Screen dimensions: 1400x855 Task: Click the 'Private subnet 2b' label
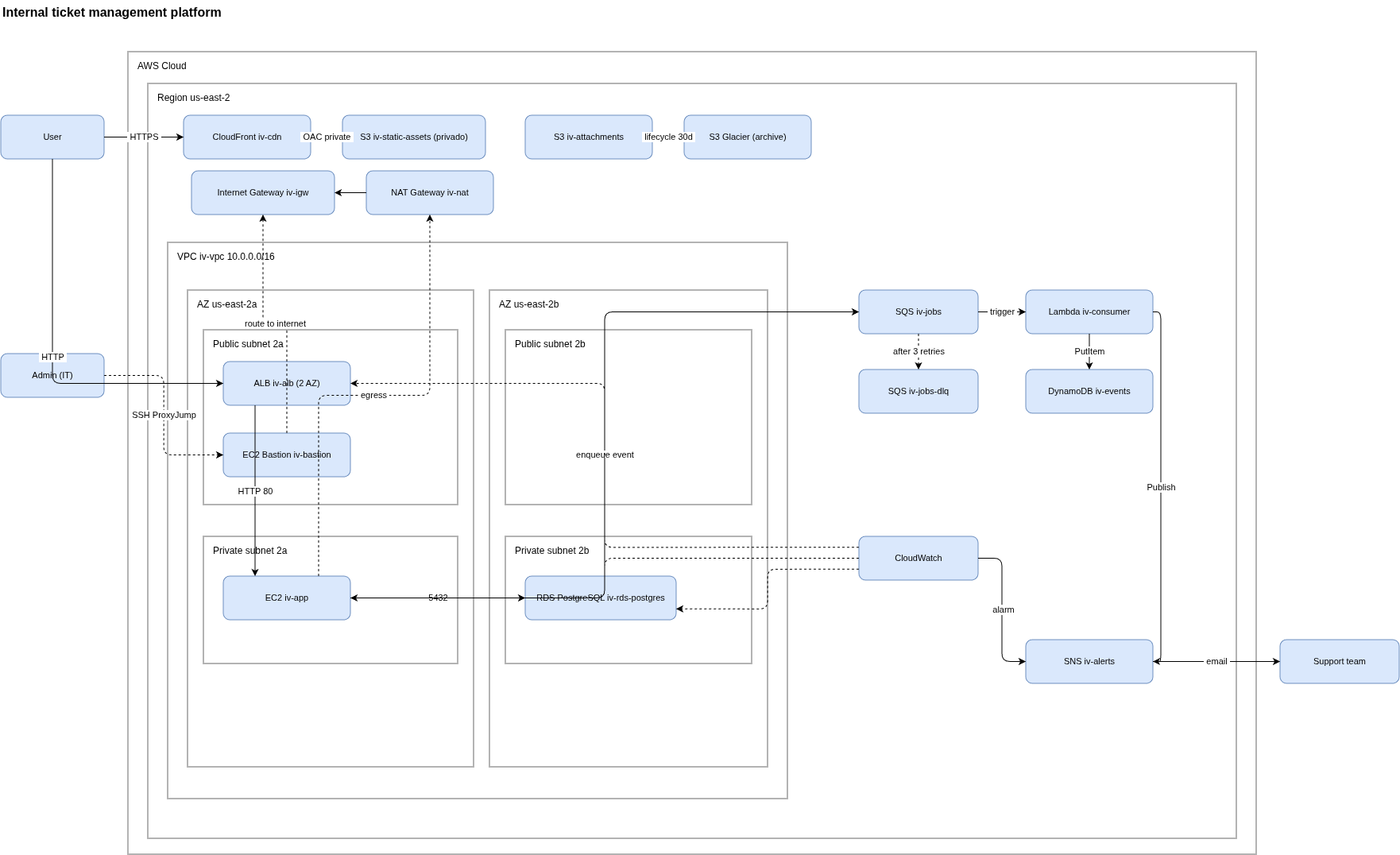pyautogui.click(x=552, y=551)
